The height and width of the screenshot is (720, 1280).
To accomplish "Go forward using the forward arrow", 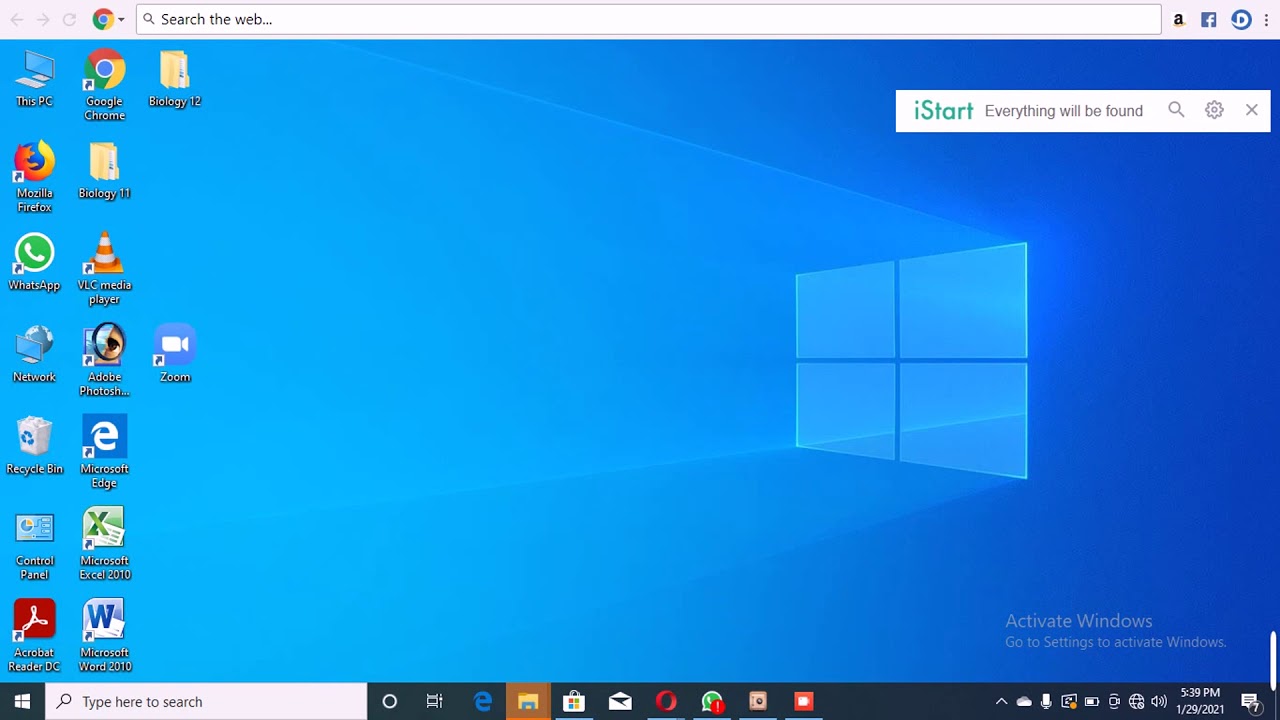I will click(43, 19).
